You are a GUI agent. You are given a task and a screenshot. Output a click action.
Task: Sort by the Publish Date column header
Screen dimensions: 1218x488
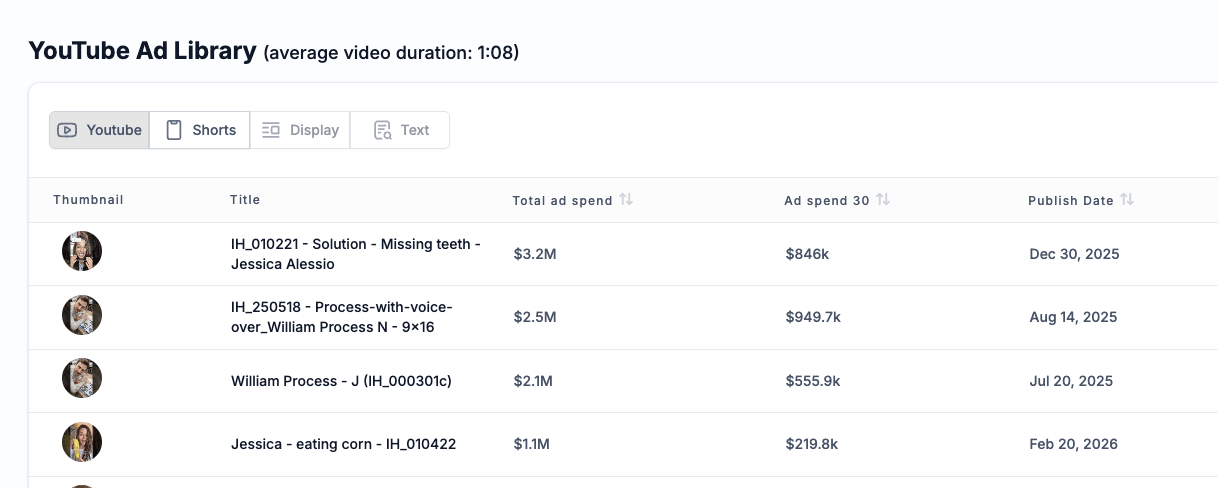1070,200
